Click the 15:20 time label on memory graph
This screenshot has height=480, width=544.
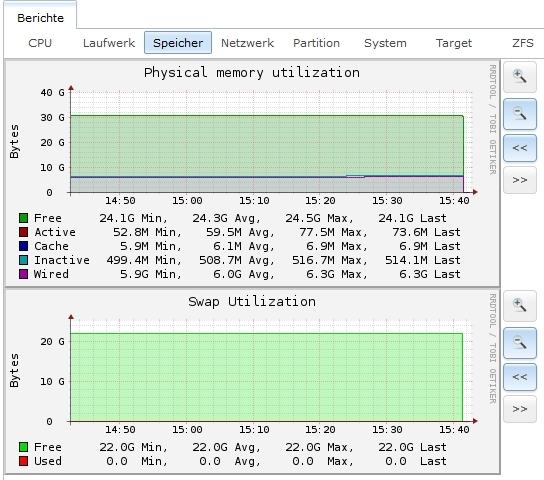(x=320, y=201)
